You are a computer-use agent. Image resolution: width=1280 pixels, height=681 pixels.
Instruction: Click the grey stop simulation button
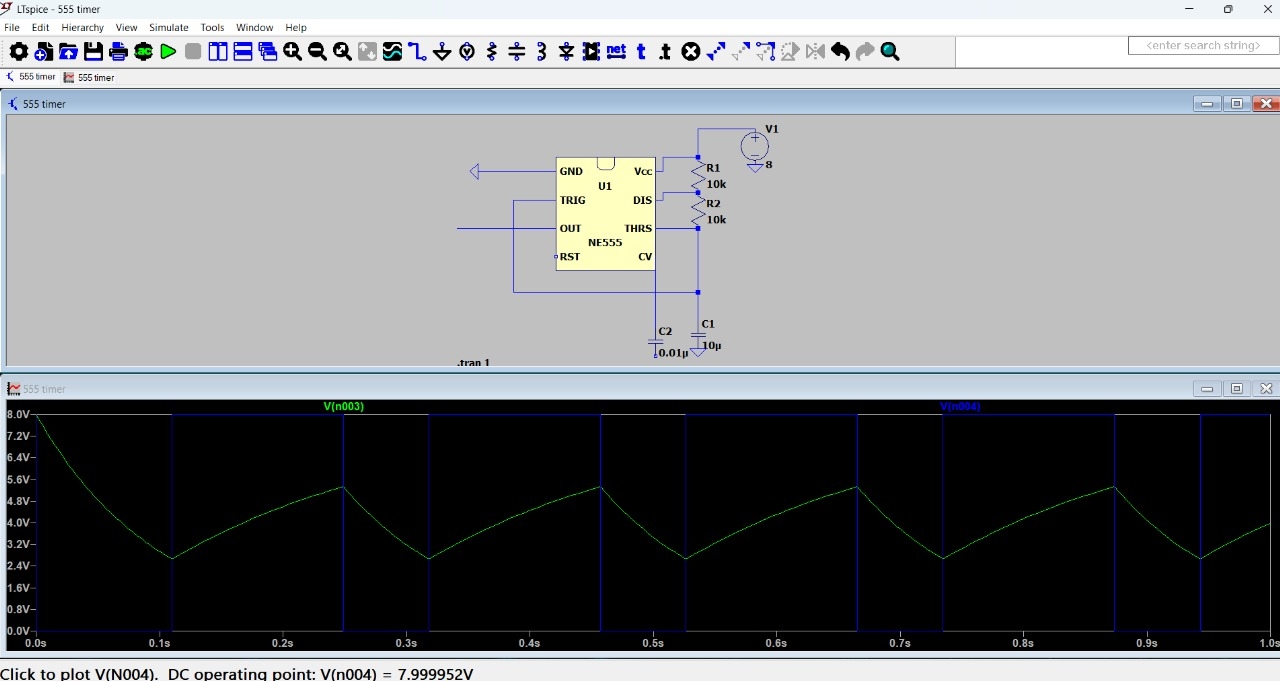(193, 52)
